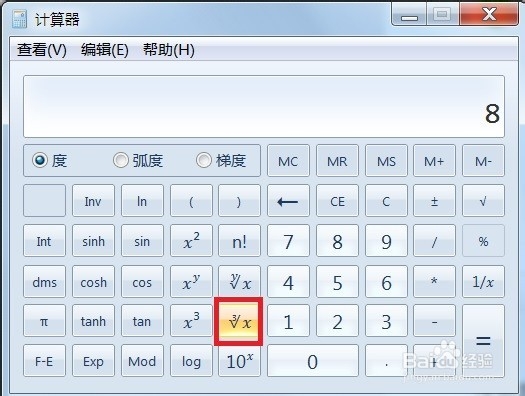Image resolution: width=525 pixels, height=396 pixels.
Task: Click the MS memory store button
Action: tap(386, 161)
